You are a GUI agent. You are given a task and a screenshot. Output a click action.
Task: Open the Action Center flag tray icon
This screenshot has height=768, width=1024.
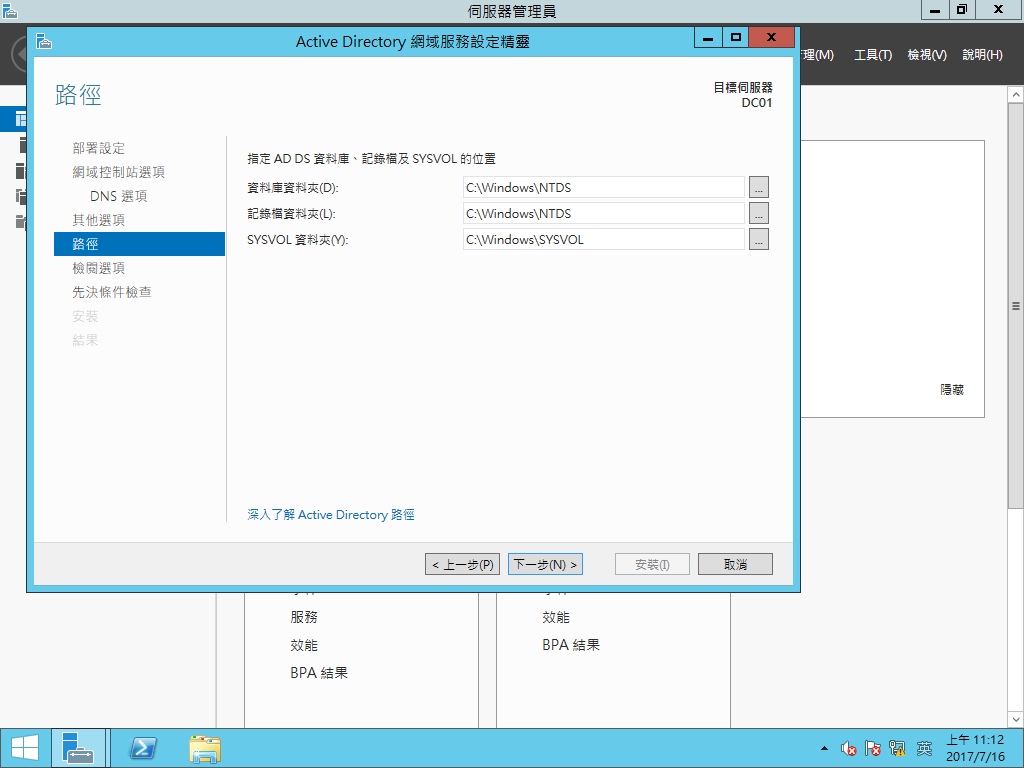pos(872,748)
